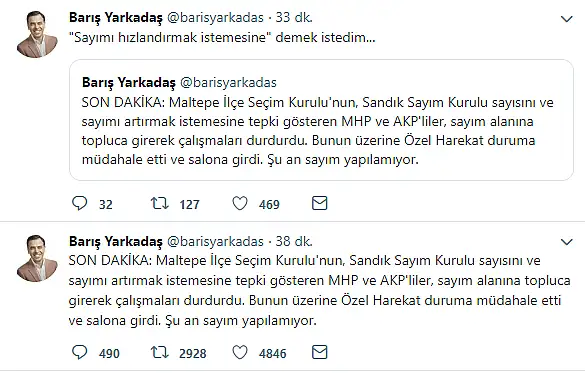585x373 pixels.
Task: Like the tweet with 4846 likes
Action: (240, 352)
